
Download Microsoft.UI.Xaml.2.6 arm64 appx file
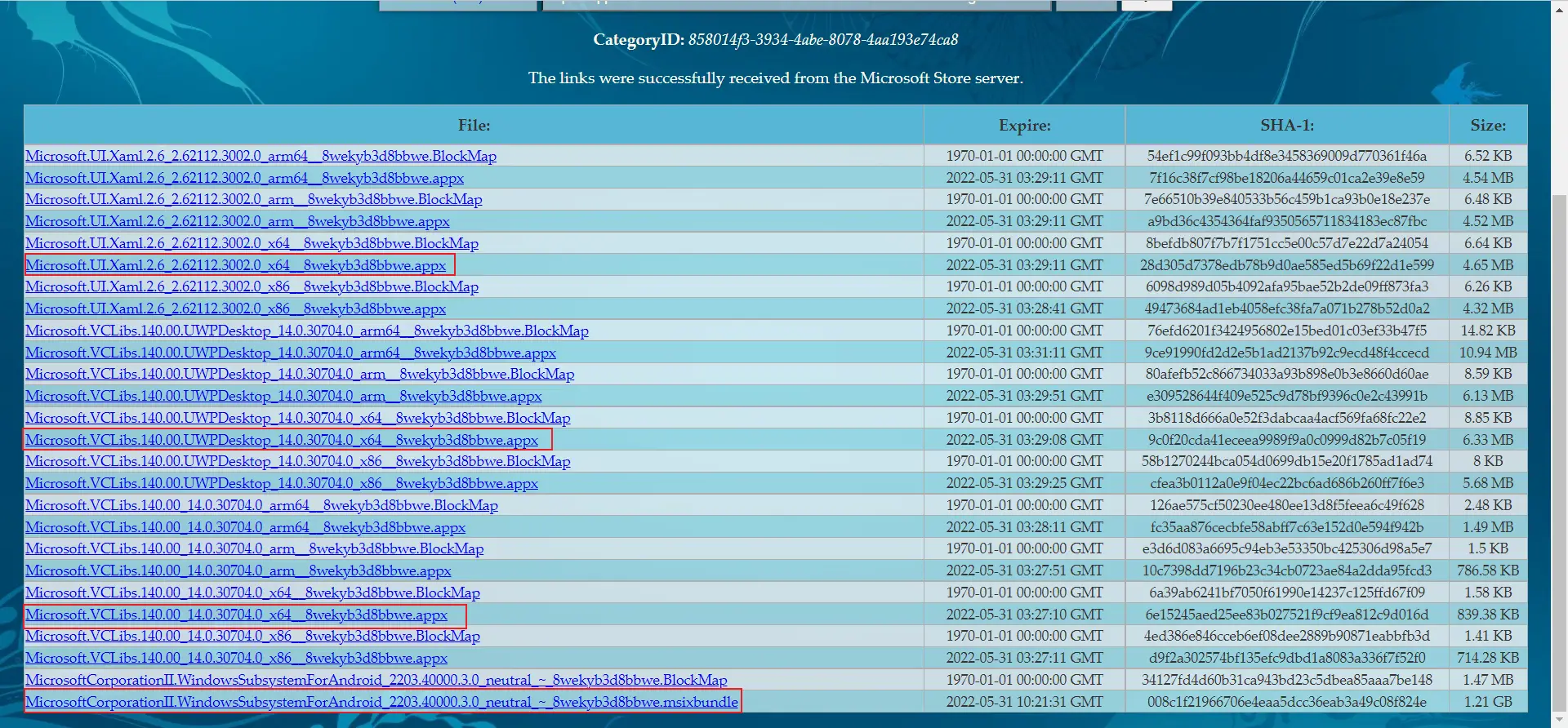(244, 178)
